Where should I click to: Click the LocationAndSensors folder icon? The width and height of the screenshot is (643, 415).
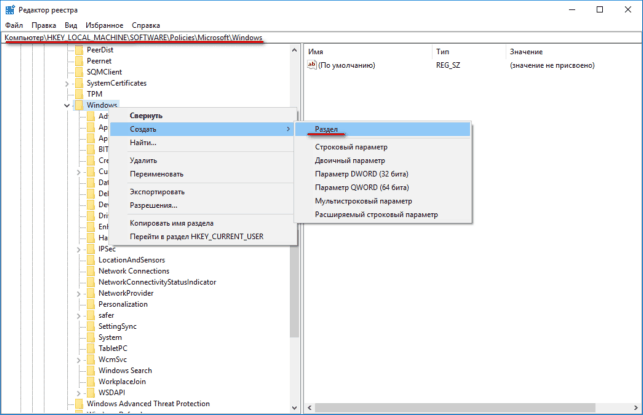(91, 260)
